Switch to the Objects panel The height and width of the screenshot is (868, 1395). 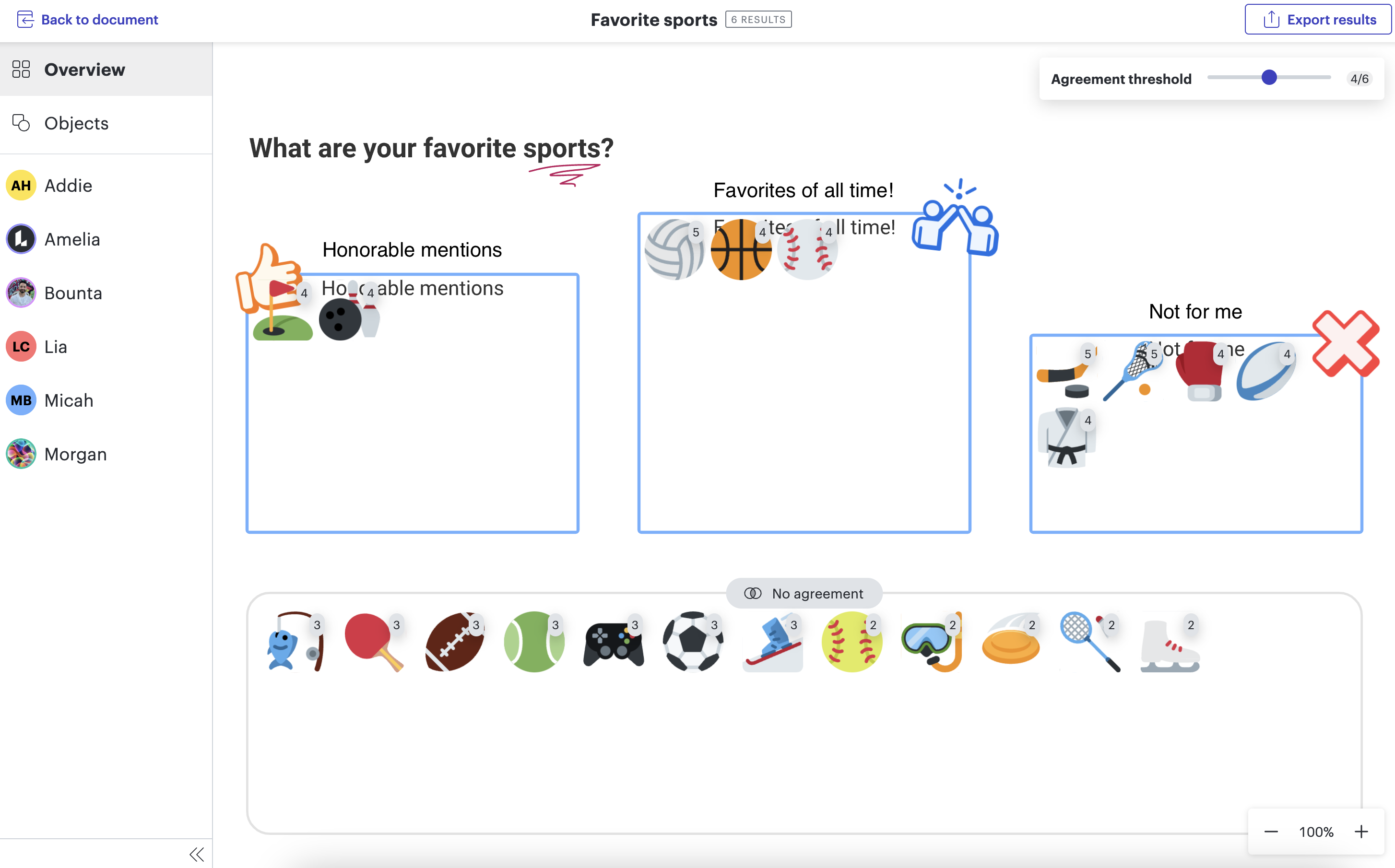coord(76,123)
